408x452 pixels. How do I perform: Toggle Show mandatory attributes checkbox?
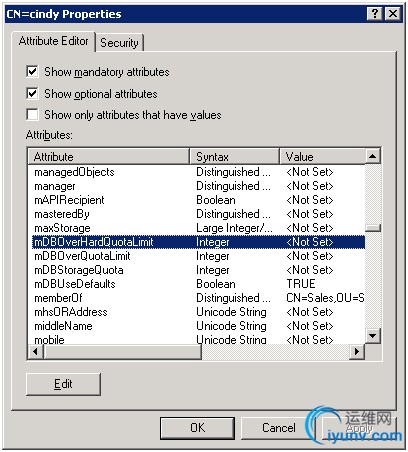pos(32,72)
